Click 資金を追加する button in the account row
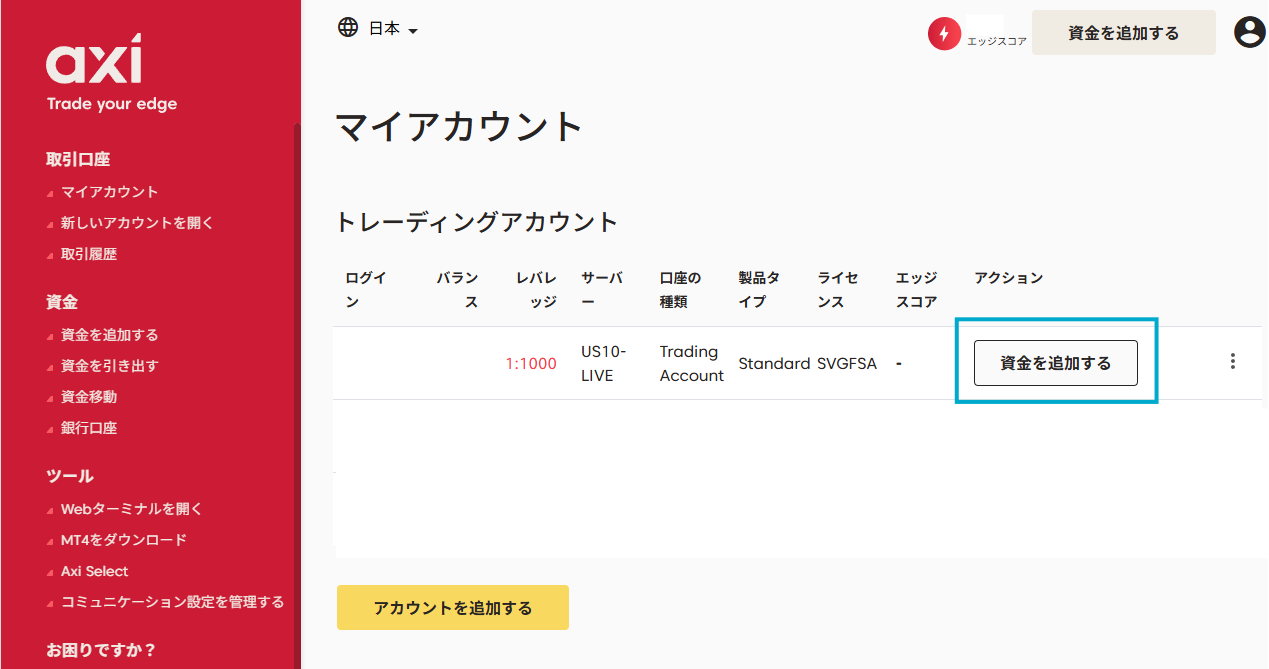 tap(1056, 363)
